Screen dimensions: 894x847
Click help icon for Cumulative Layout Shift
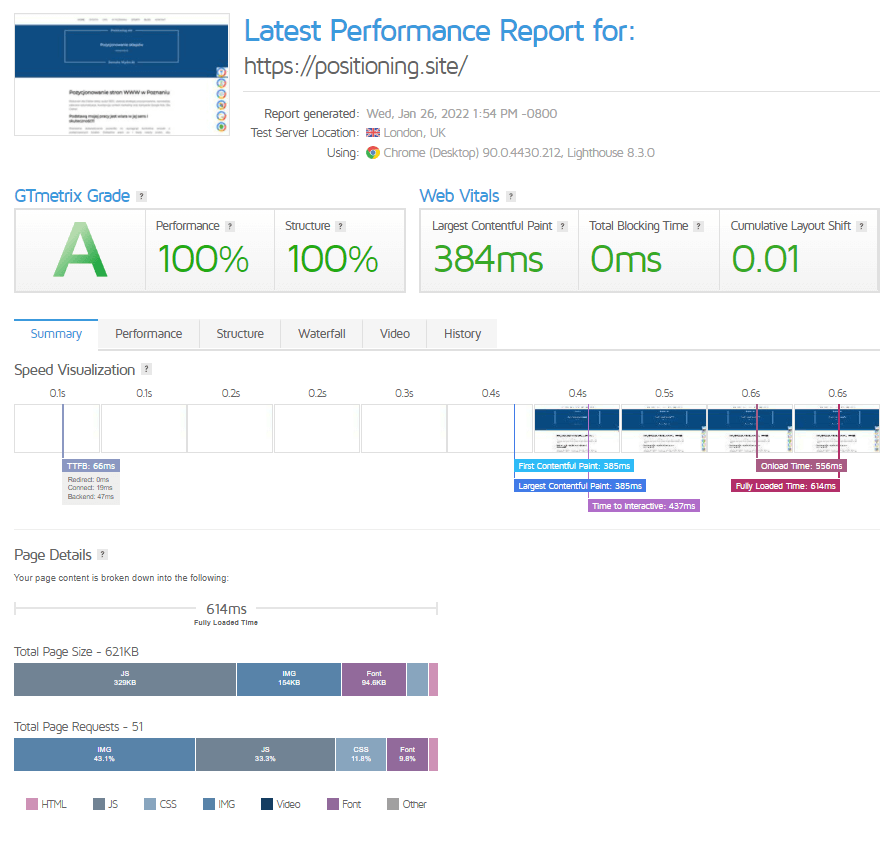(861, 227)
